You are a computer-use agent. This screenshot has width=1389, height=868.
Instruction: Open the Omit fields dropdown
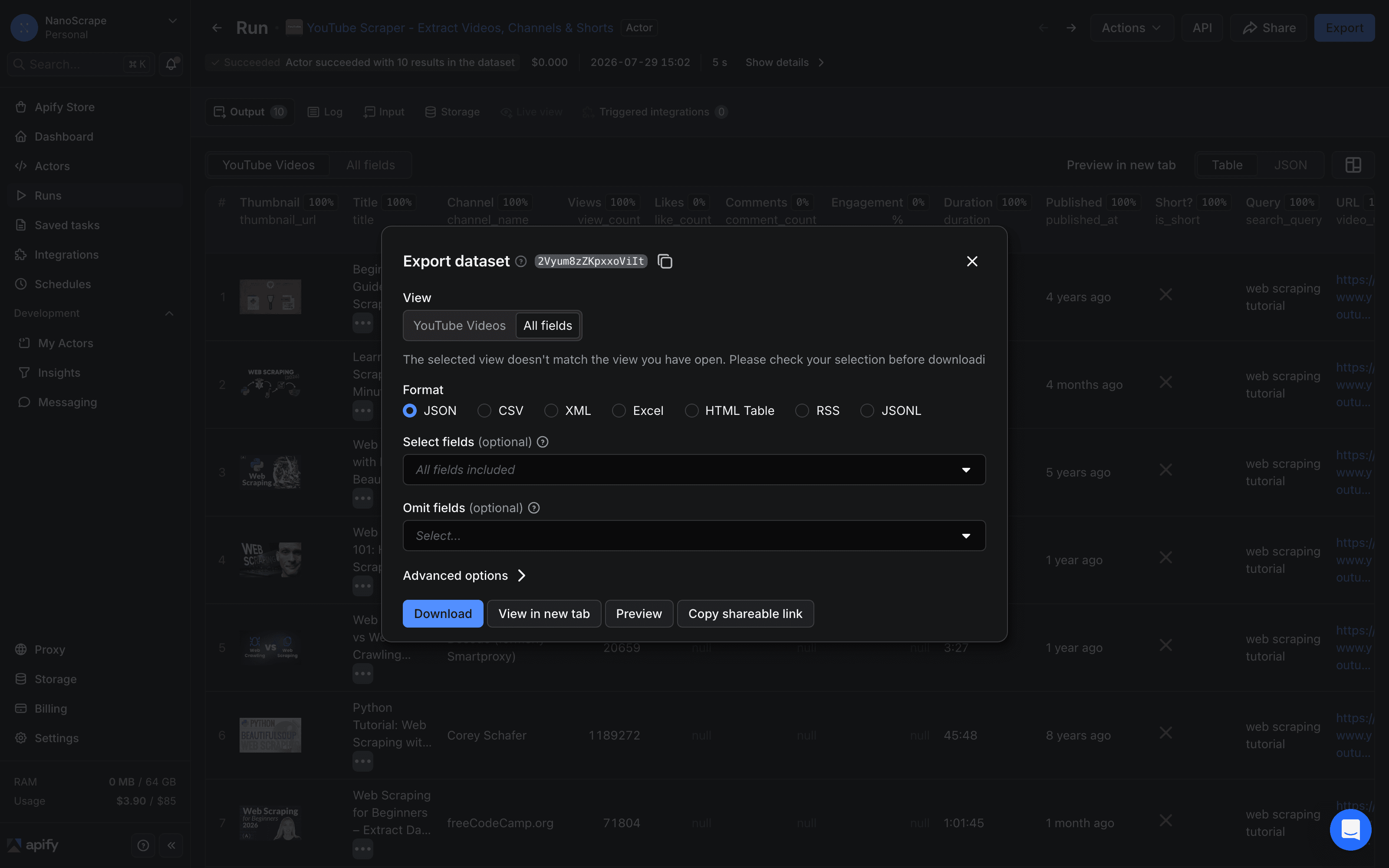[x=694, y=536]
